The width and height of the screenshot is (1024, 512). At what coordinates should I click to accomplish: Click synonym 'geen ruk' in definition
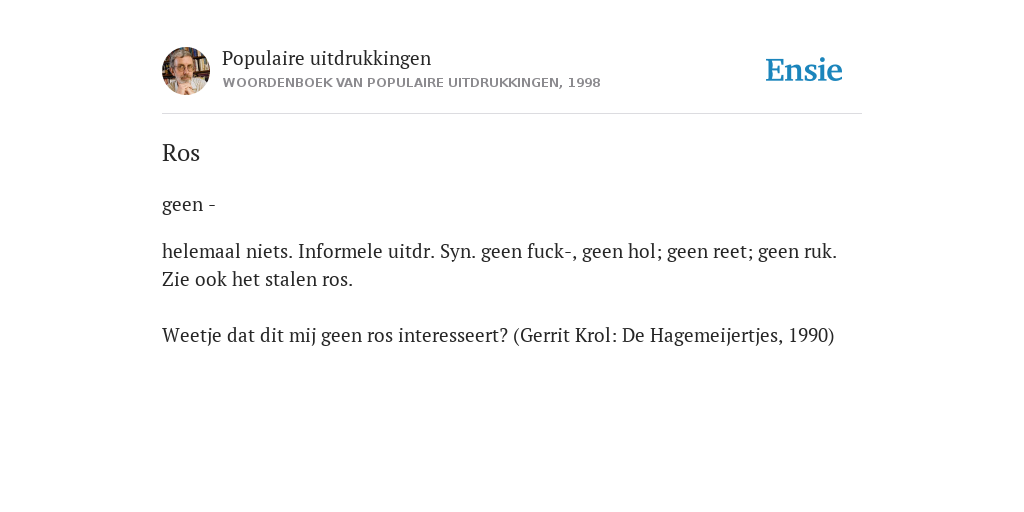pyautogui.click(x=797, y=251)
